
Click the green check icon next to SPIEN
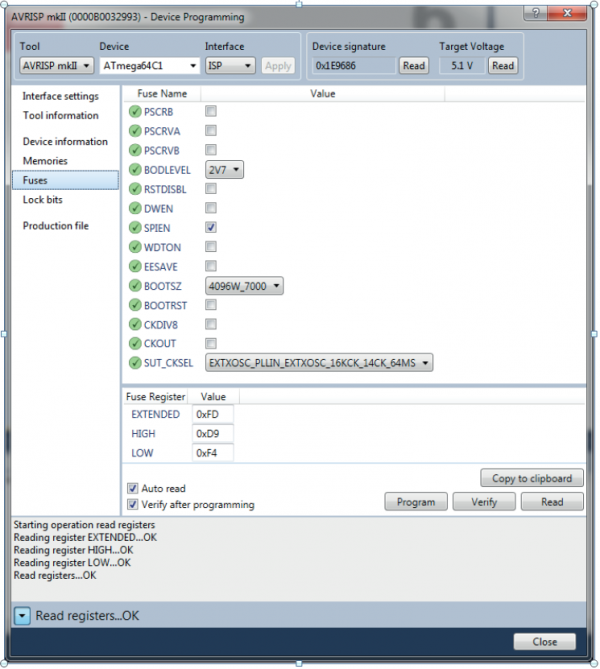click(x=135, y=228)
